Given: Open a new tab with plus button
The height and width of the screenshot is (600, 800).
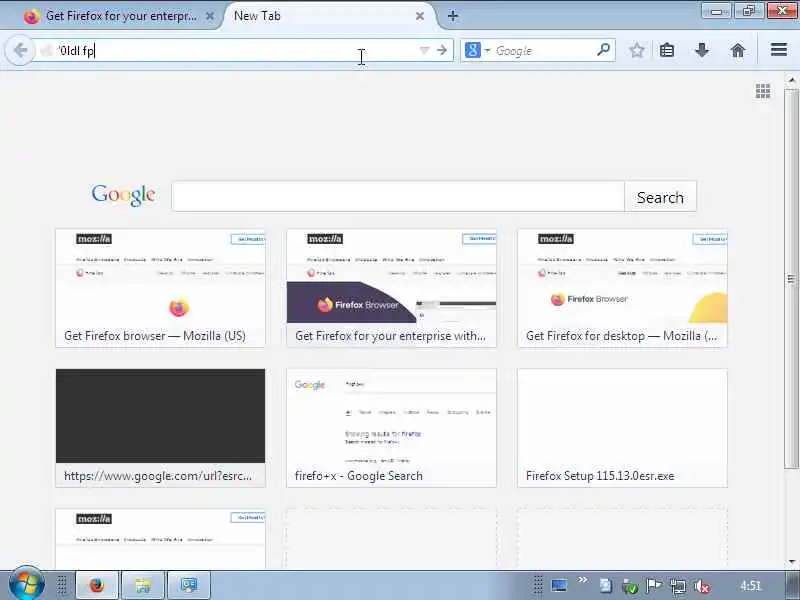Looking at the screenshot, I should pyautogui.click(x=453, y=16).
